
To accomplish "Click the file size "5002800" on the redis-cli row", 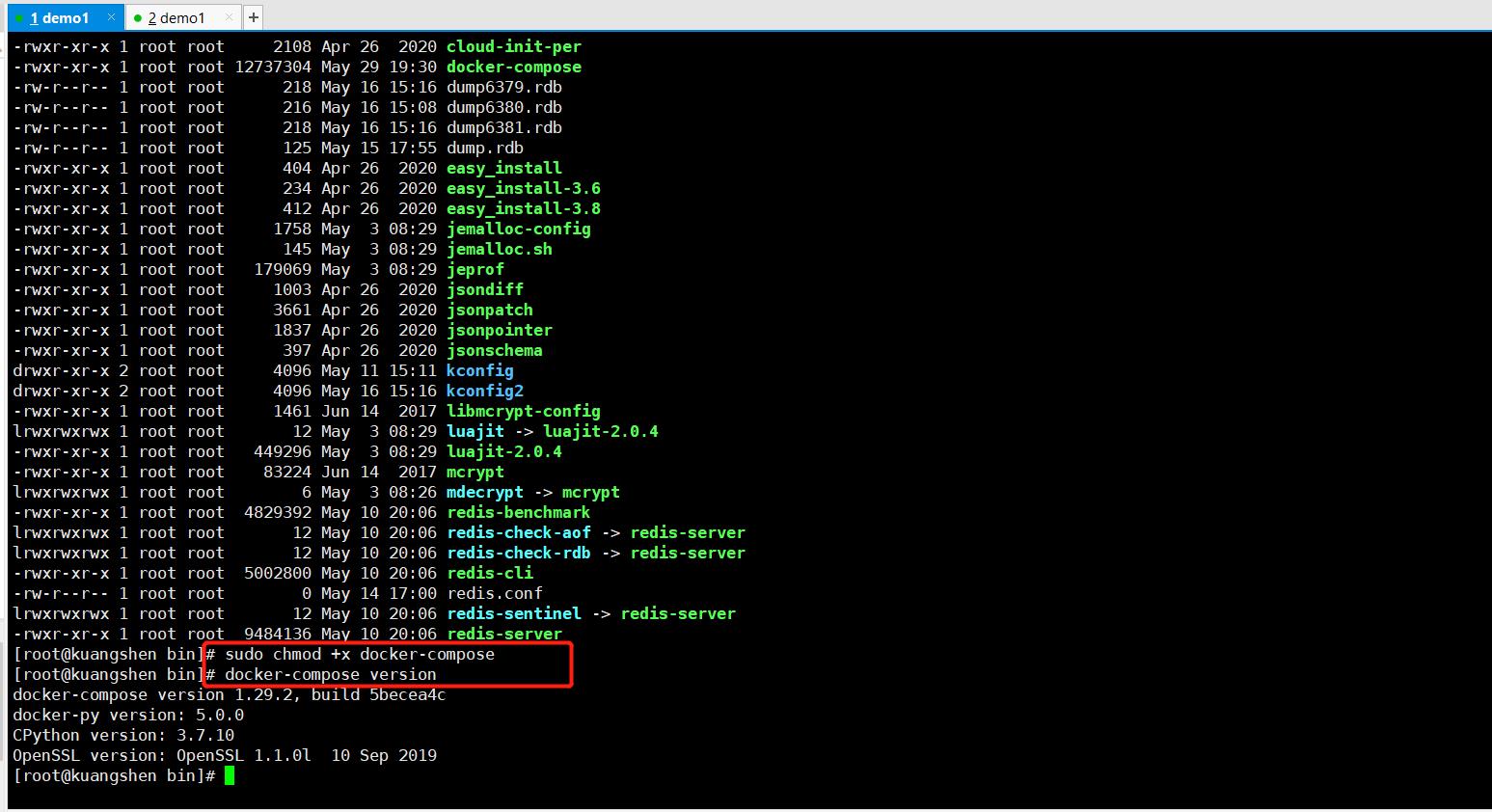I will pos(278,573).
